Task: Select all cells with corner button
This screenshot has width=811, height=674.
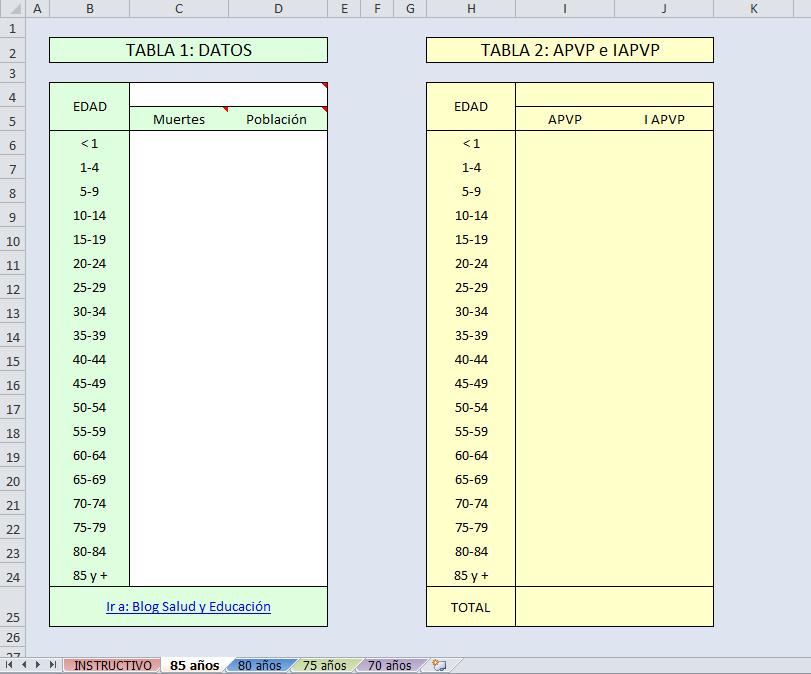Action: [13, 8]
